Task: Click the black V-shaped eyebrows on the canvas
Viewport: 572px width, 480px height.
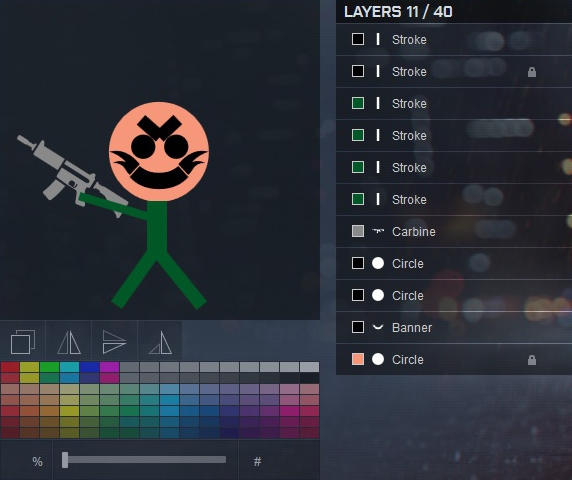Action: tap(159, 127)
